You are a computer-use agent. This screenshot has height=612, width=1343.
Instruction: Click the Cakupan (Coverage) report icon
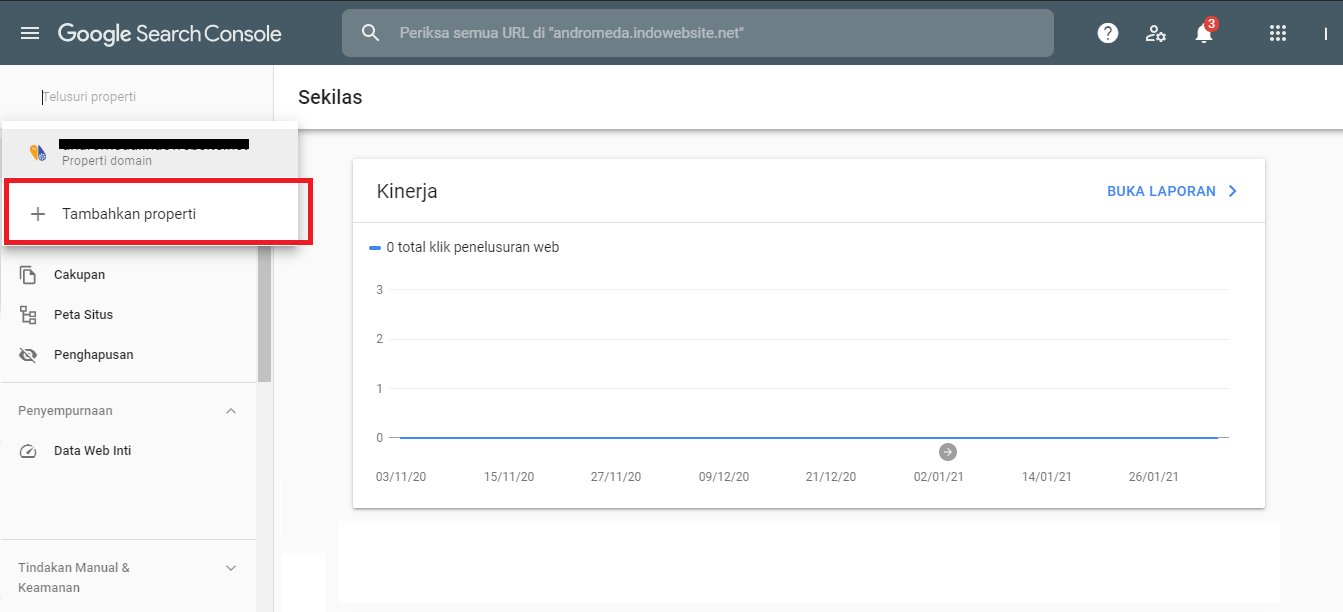click(29, 274)
